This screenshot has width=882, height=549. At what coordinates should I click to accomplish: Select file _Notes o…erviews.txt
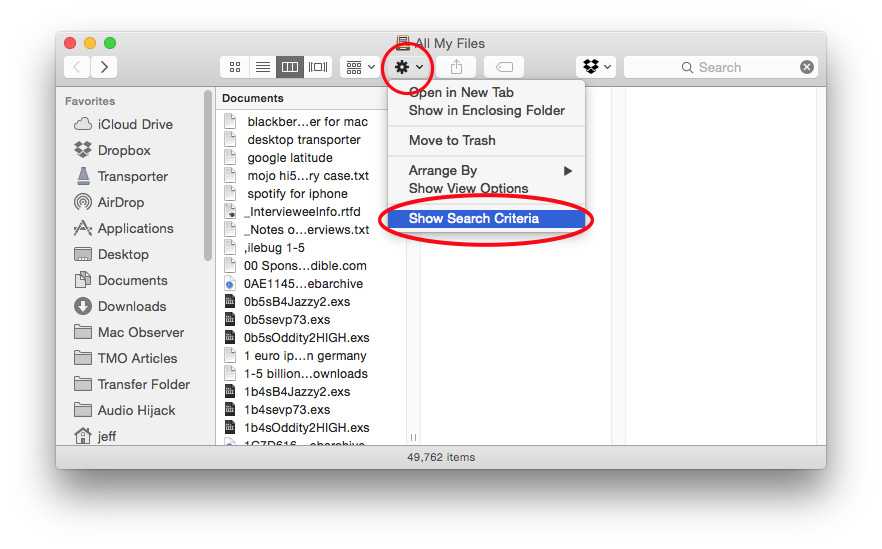point(296,230)
